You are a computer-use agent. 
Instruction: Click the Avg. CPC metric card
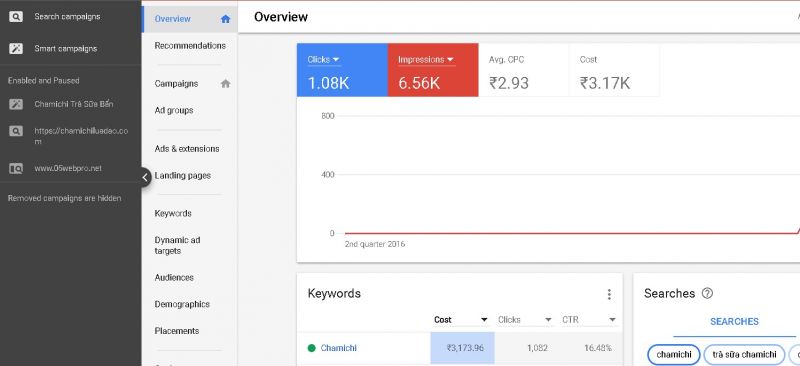[x=523, y=70]
